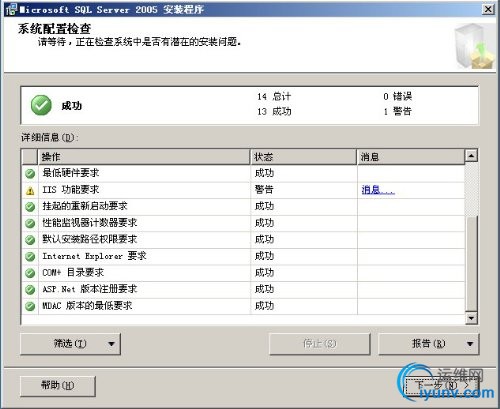Select the COM+ 目录要求 row text
This screenshot has width=500, height=409.
click(73, 272)
